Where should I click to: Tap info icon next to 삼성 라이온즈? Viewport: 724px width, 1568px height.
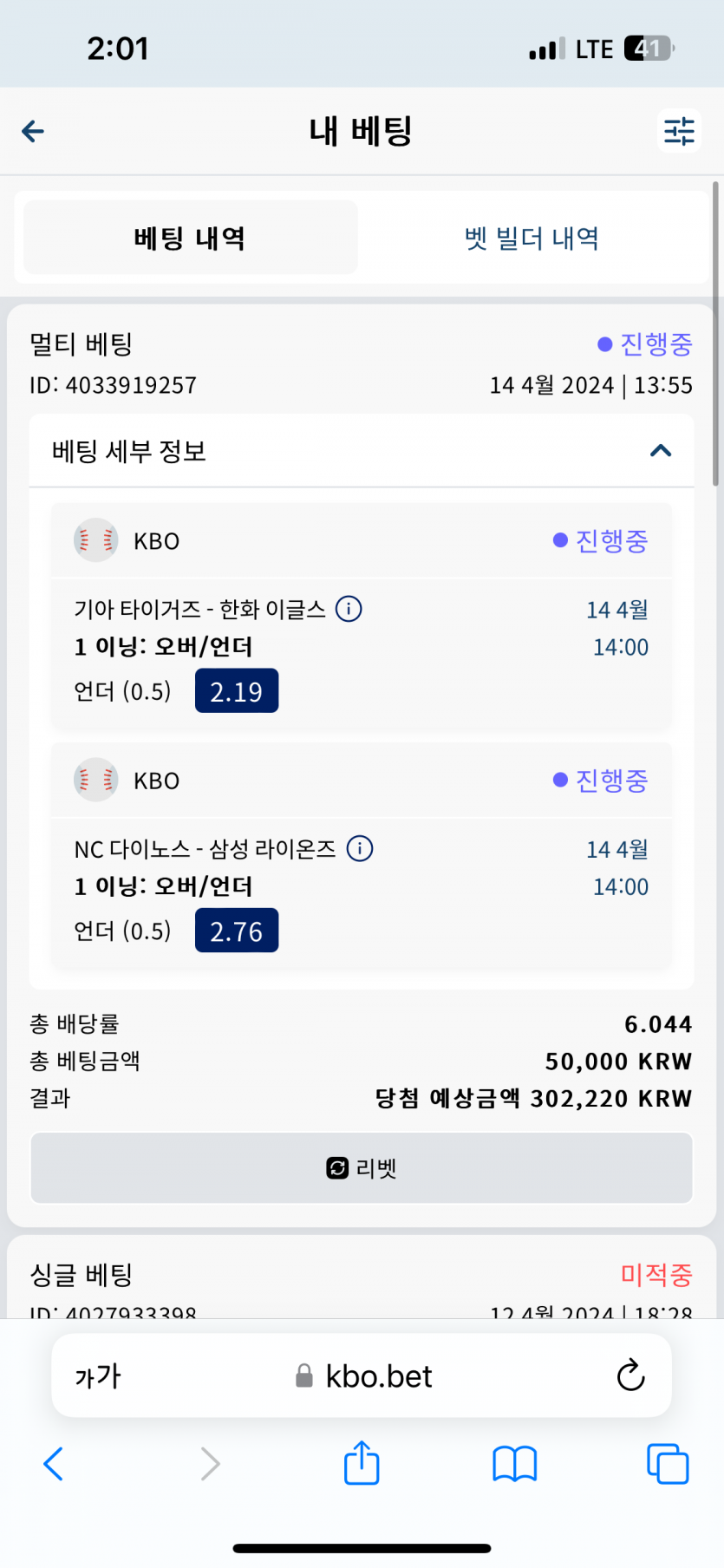(360, 848)
